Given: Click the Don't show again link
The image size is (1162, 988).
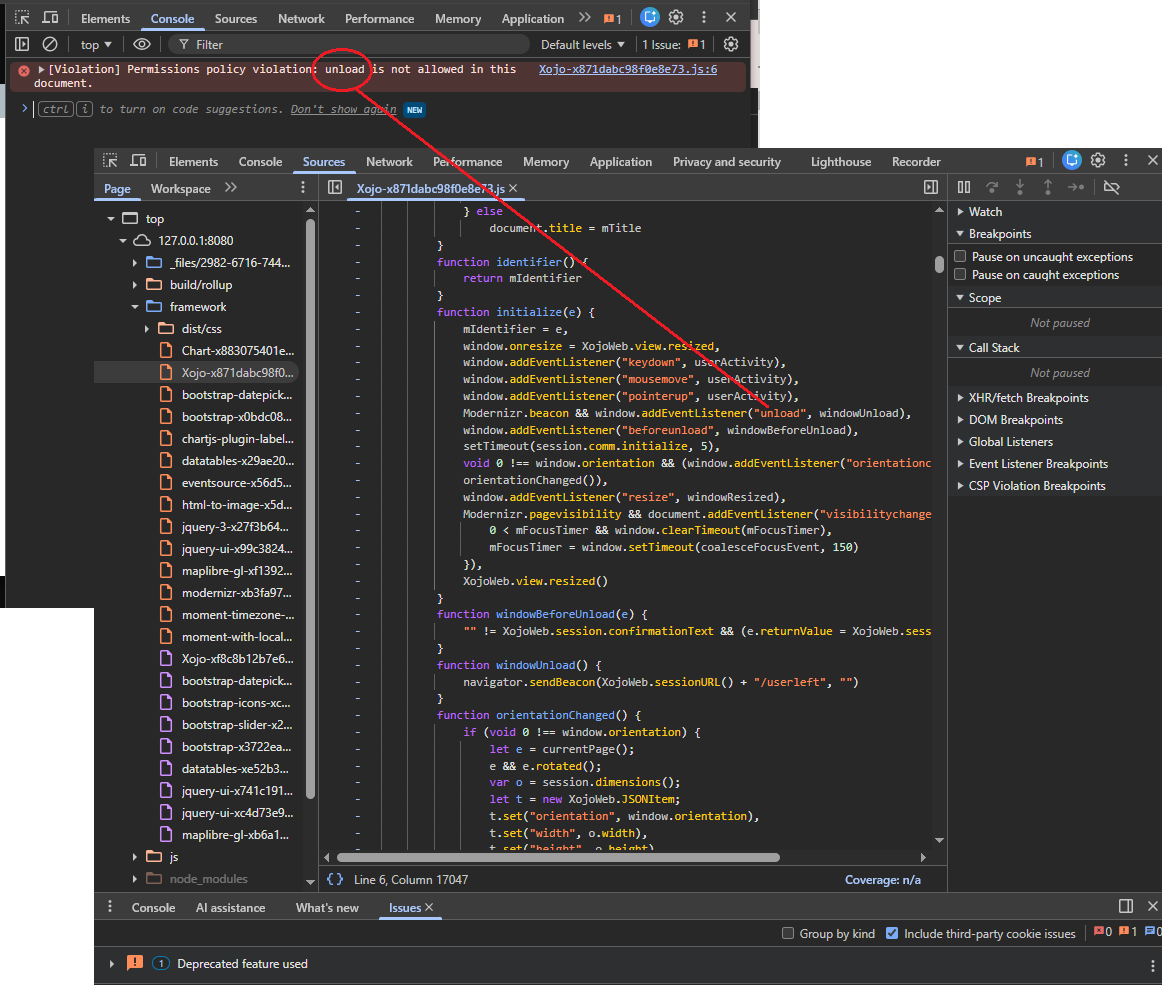Looking at the screenshot, I should (343, 109).
